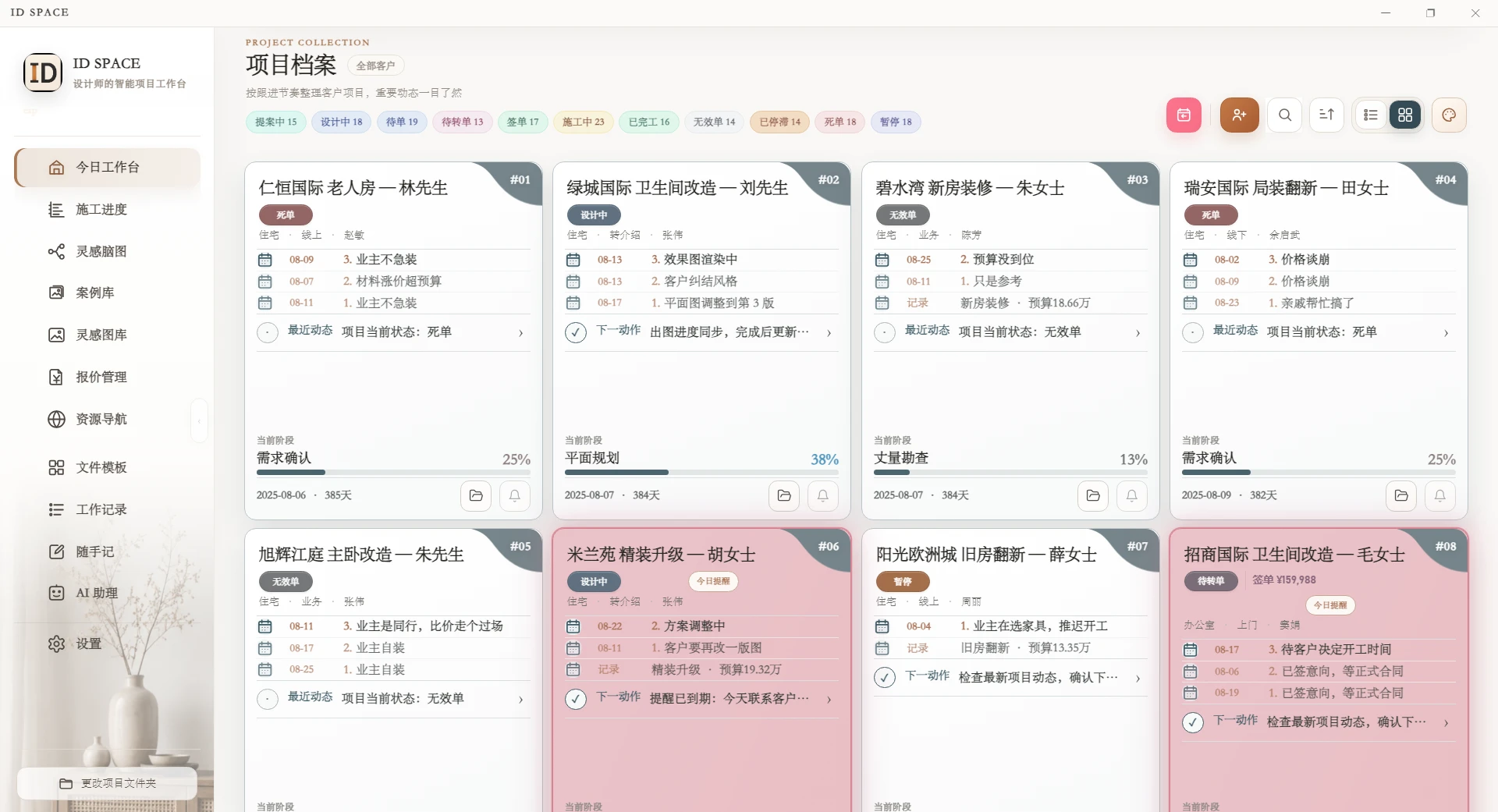Click calendar icon beside 08-17 待客户决定开工时间
Screen dimensions: 1498x812
coord(1191,650)
